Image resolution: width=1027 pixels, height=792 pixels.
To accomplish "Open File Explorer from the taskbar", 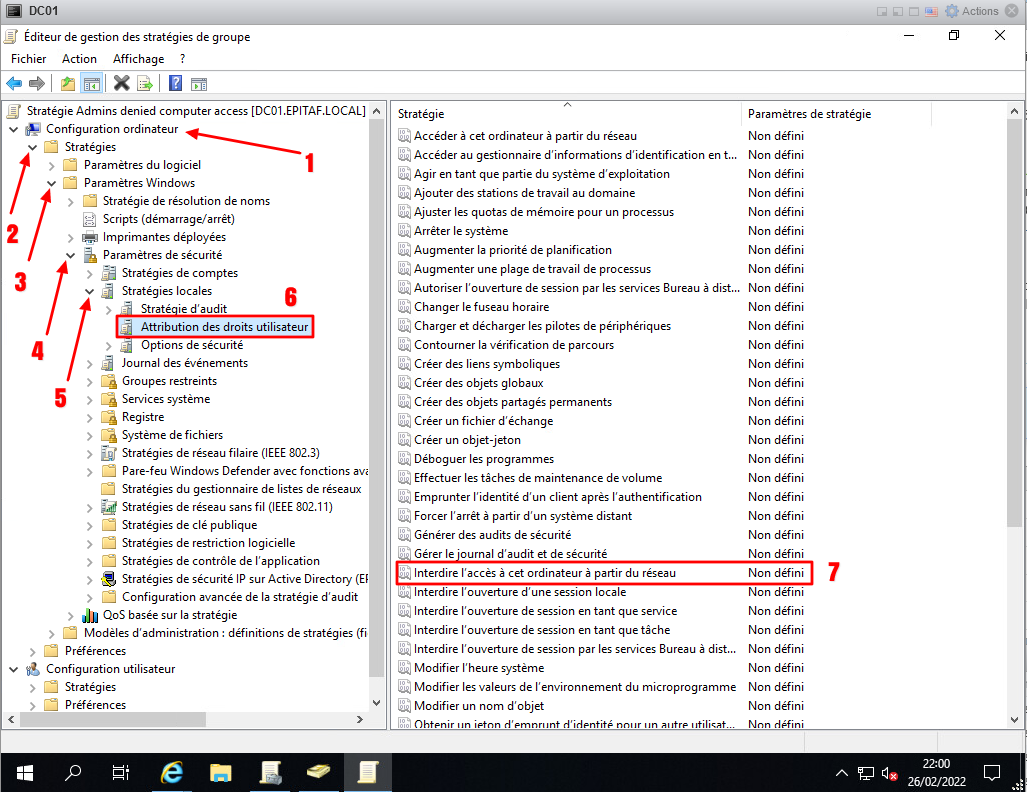I will [221, 771].
